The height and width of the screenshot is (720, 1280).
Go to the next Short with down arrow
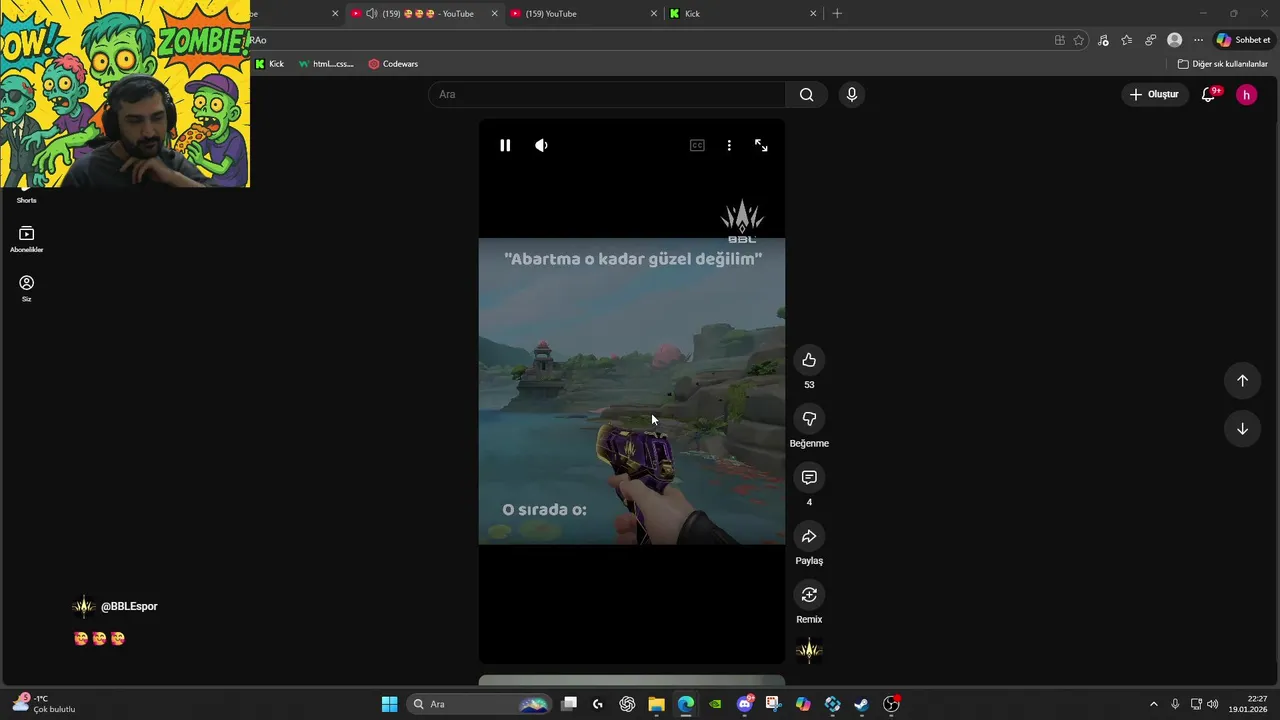(x=1242, y=428)
